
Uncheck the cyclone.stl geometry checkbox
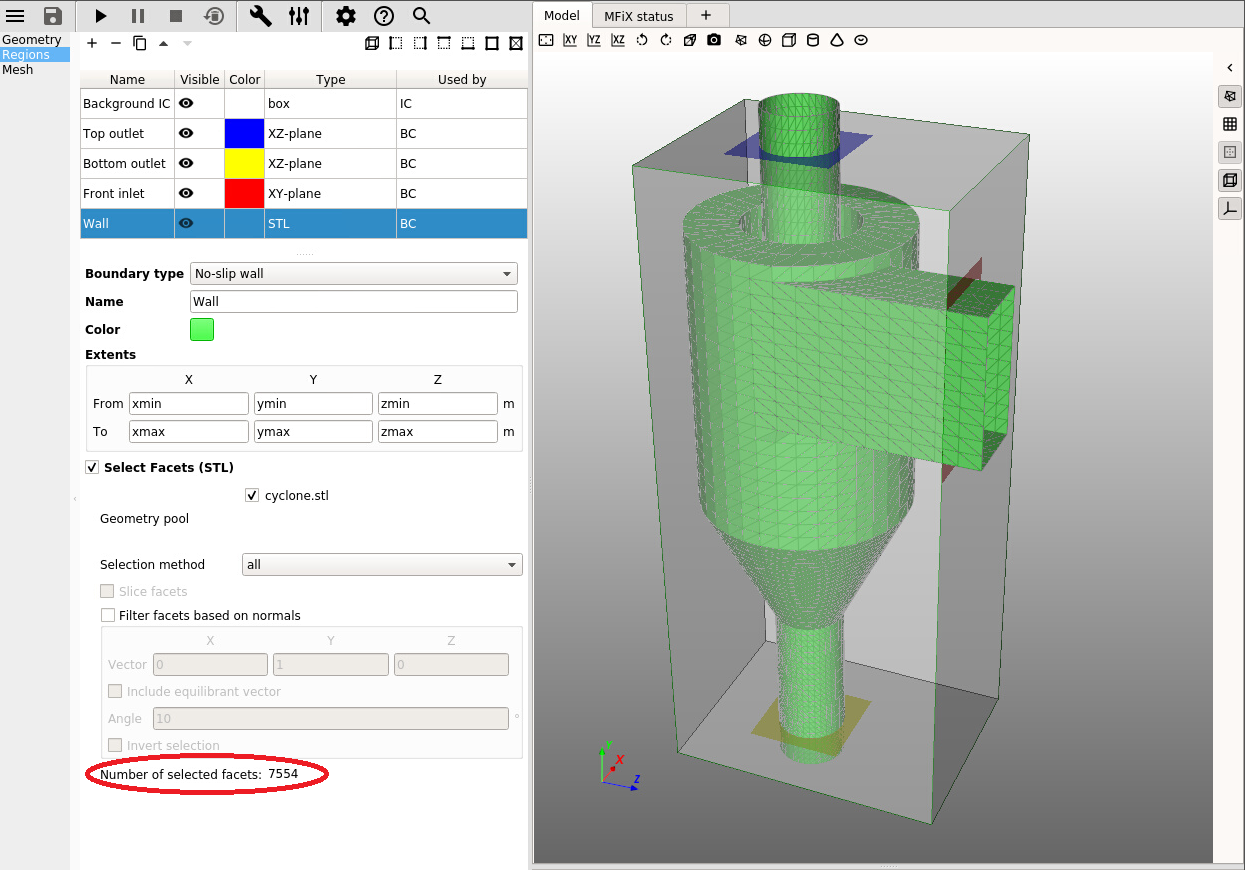coord(252,495)
